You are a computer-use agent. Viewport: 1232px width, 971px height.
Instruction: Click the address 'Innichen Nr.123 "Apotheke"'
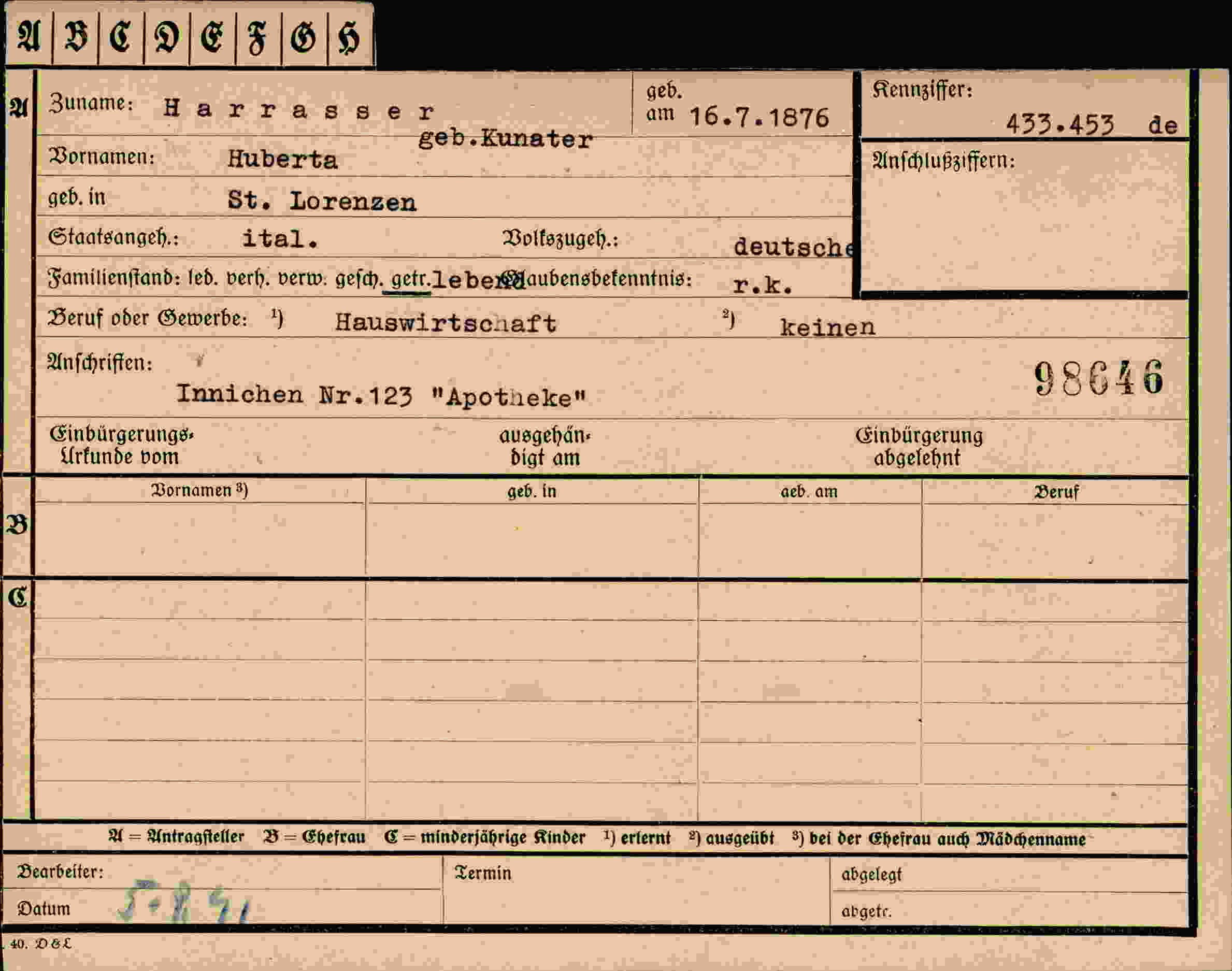[x=381, y=396]
